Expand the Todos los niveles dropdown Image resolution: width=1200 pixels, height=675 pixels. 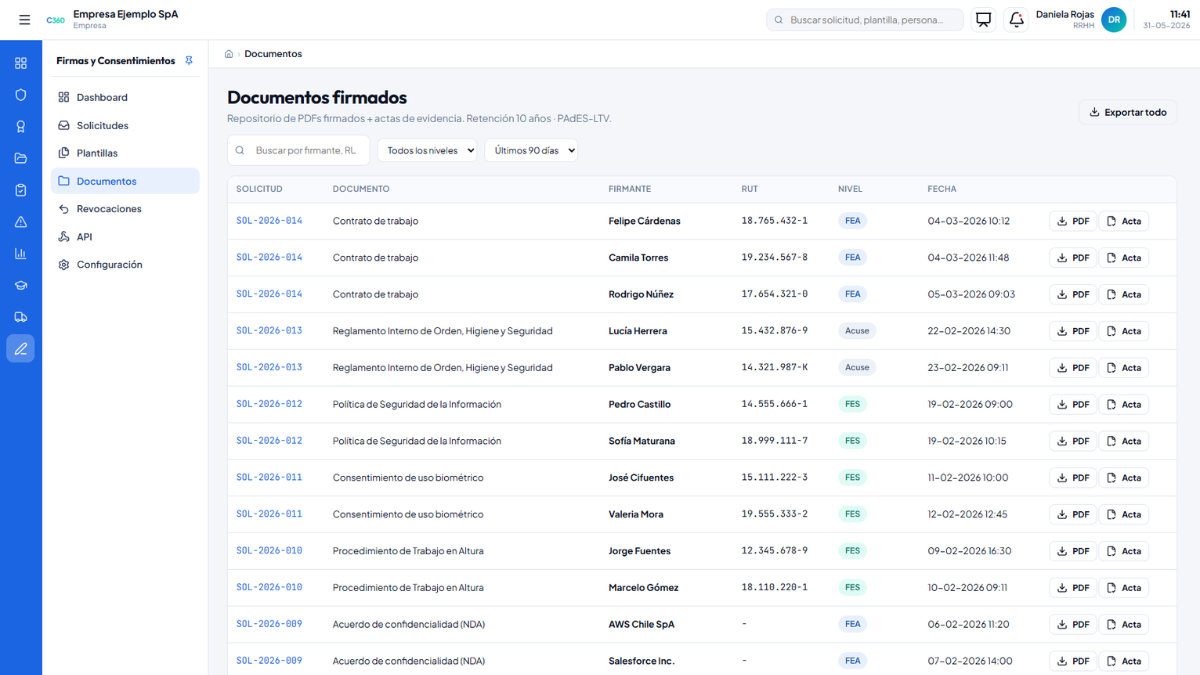427,151
